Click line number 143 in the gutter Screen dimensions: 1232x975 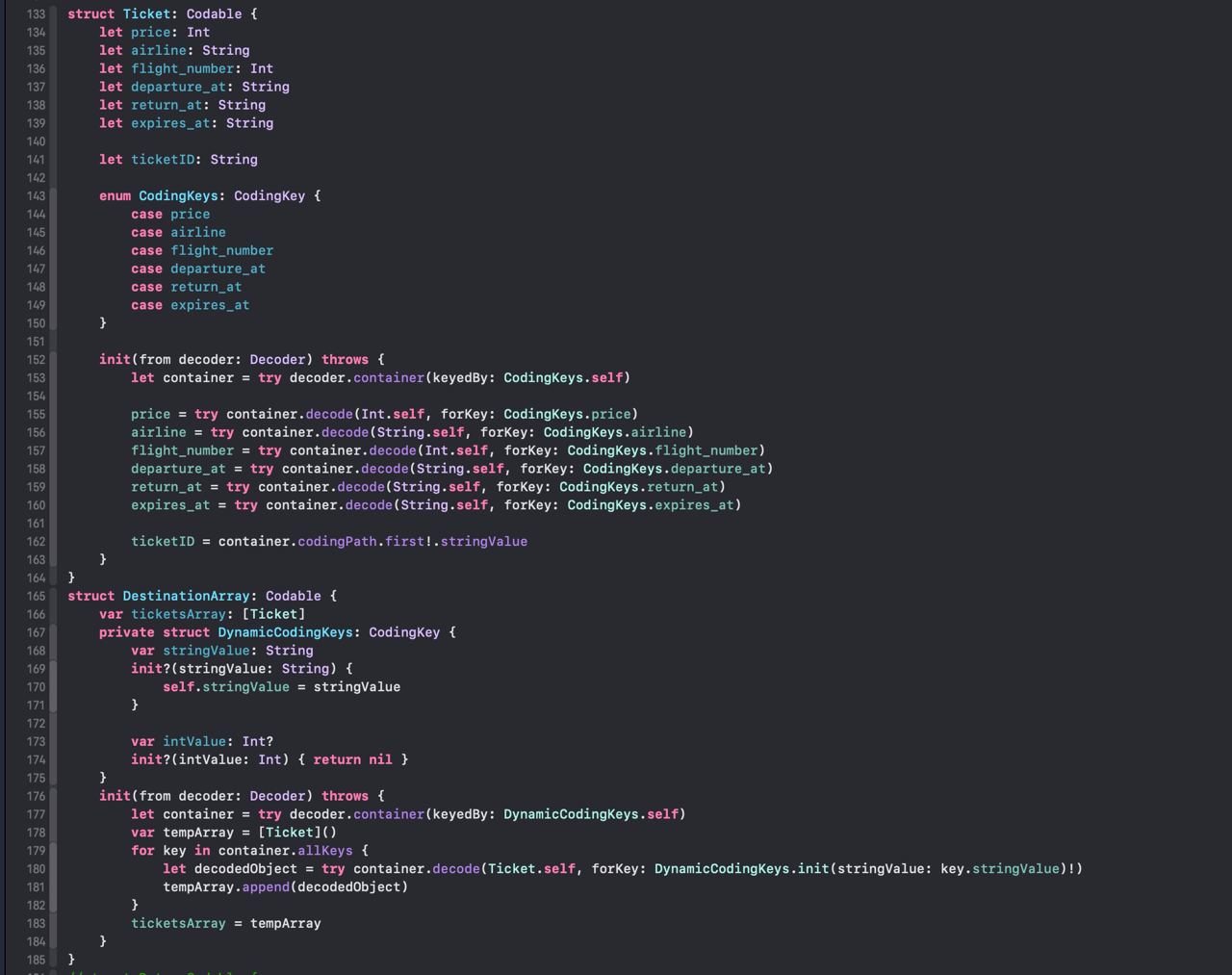coord(36,196)
